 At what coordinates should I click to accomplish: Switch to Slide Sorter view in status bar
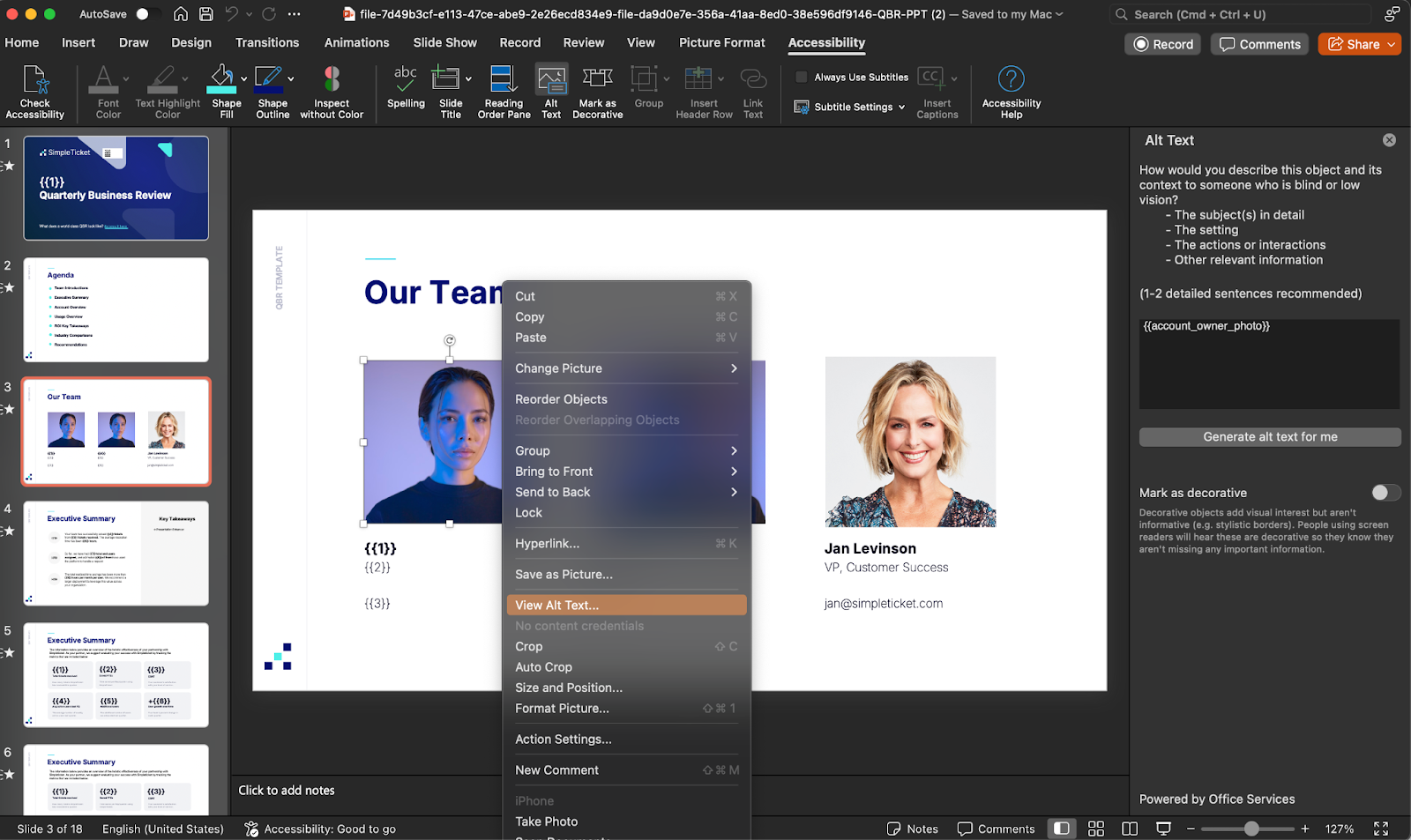1096,829
